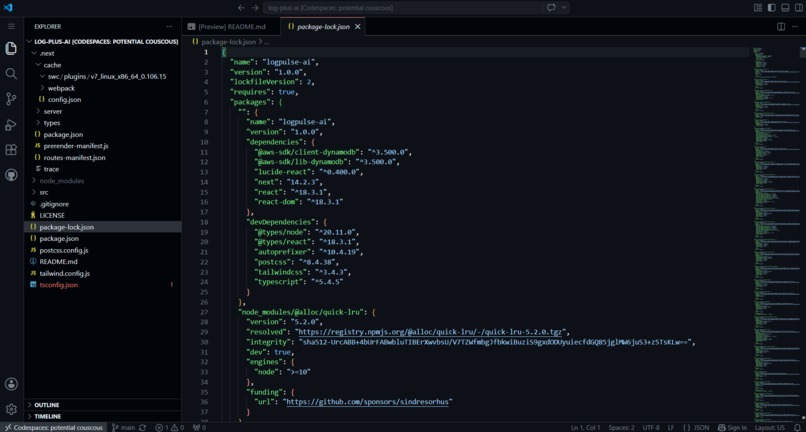This screenshot has height=432, width=806.
Task: Expand the TIMELINE section
Action: [x=102, y=416]
